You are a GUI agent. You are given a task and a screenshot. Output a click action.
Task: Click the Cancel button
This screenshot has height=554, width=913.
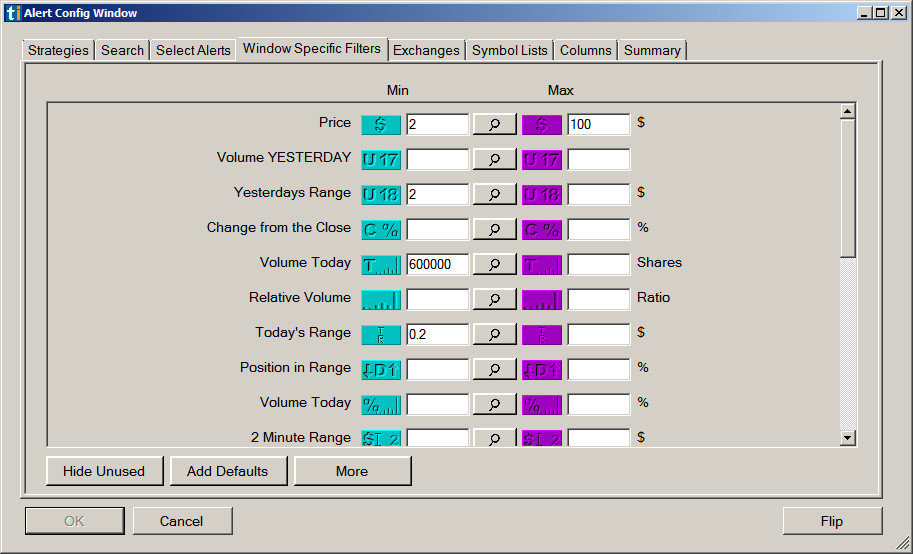(x=182, y=521)
